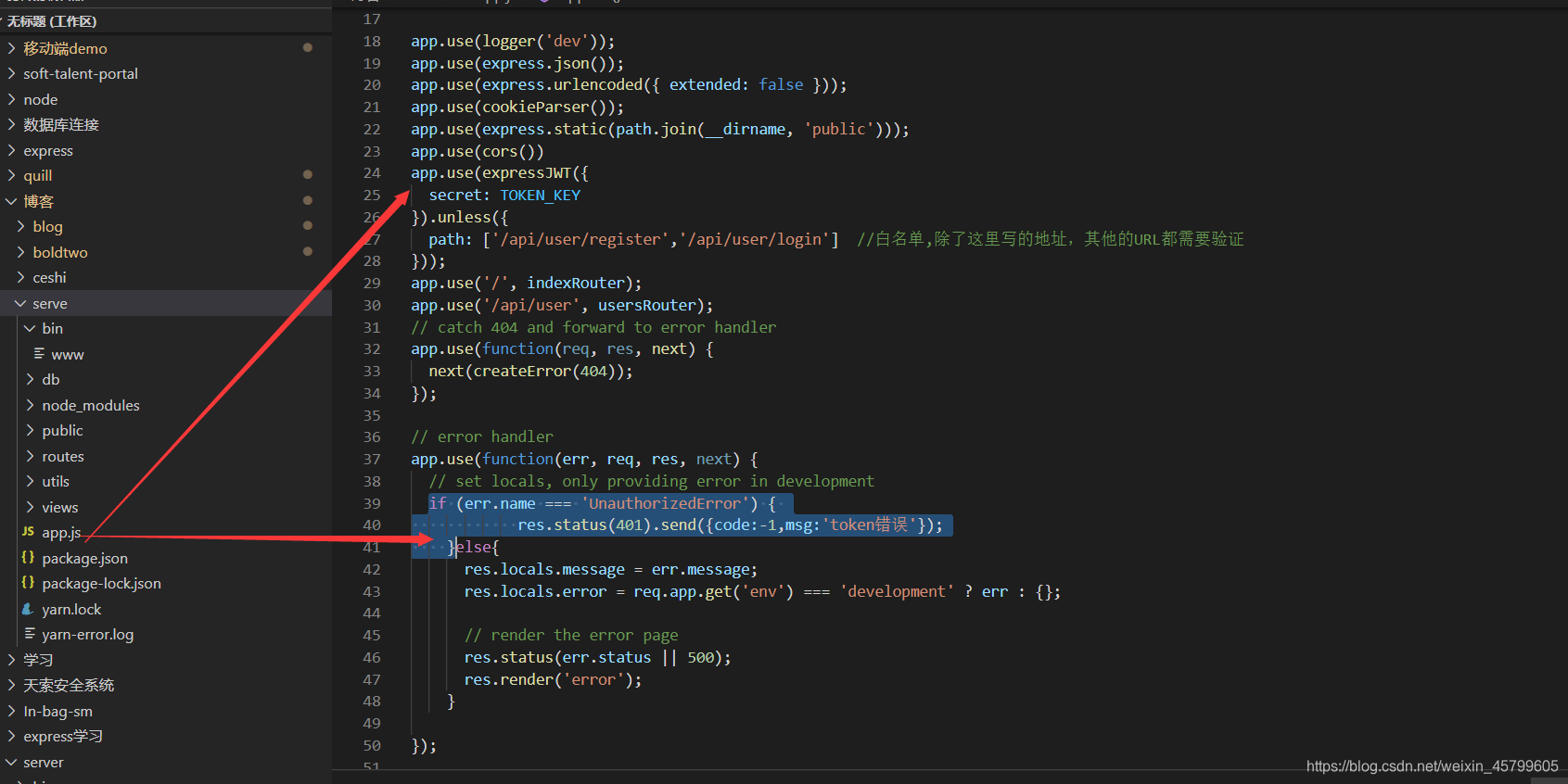Expand the express folder
Image resolution: width=1568 pixels, height=784 pixels.
(11, 150)
